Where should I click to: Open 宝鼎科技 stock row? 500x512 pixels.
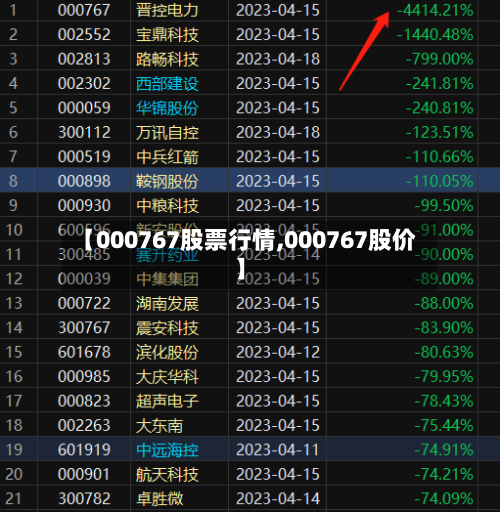(x=167, y=34)
